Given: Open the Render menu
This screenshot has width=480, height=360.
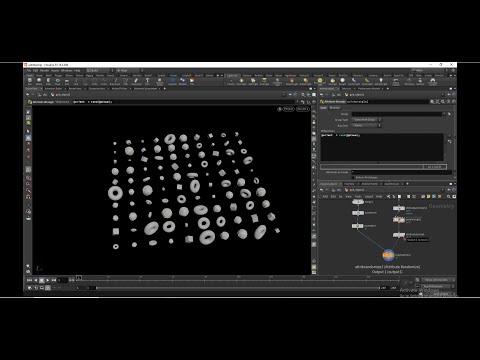Looking at the screenshot, I should pyautogui.click(x=44, y=71).
